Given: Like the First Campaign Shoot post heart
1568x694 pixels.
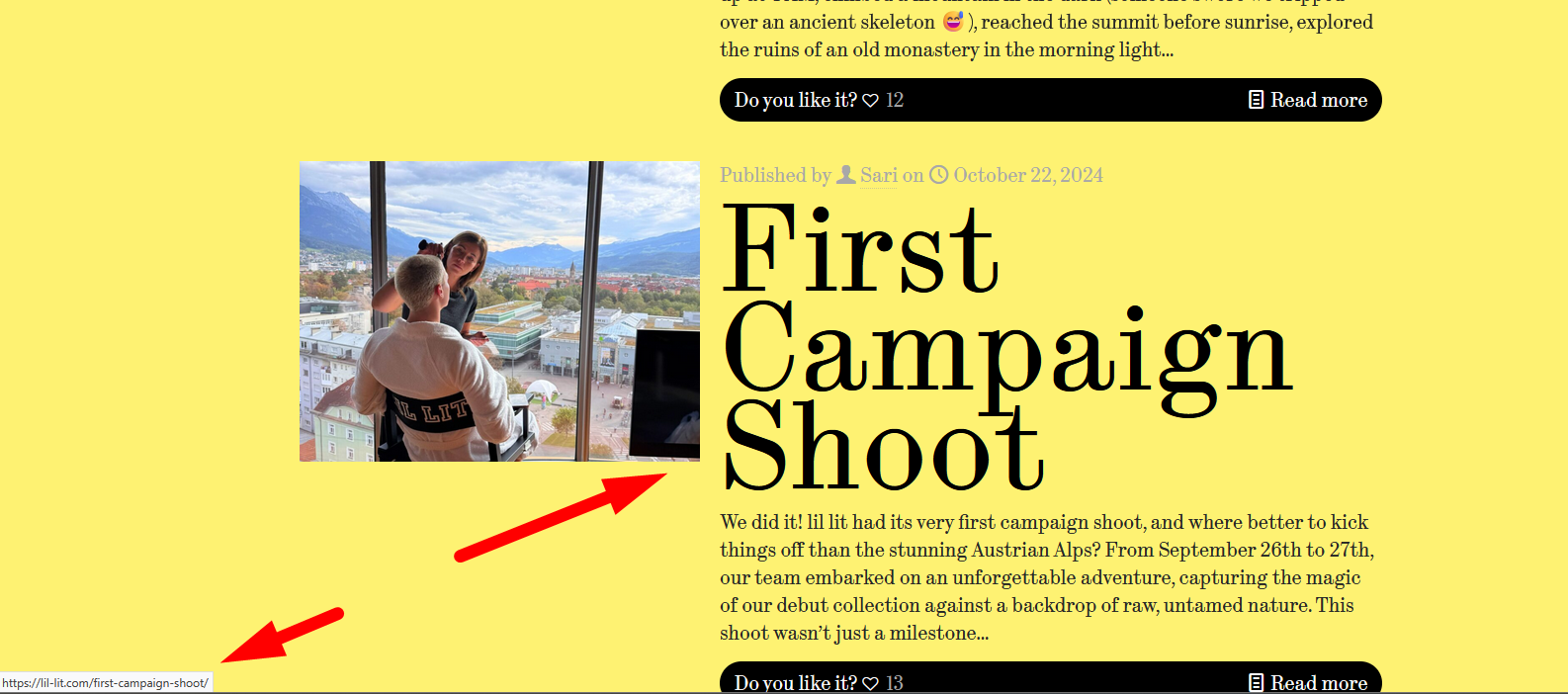Looking at the screenshot, I should [871, 683].
